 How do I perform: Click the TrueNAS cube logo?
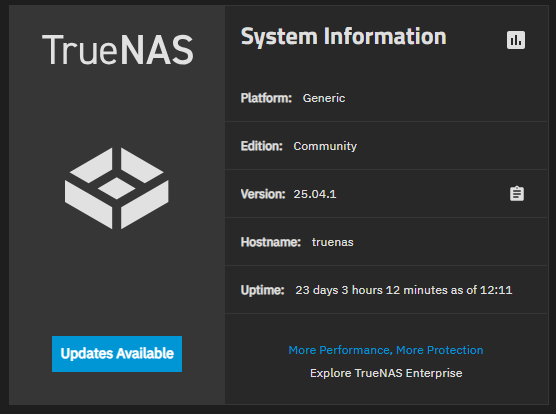tap(117, 188)
